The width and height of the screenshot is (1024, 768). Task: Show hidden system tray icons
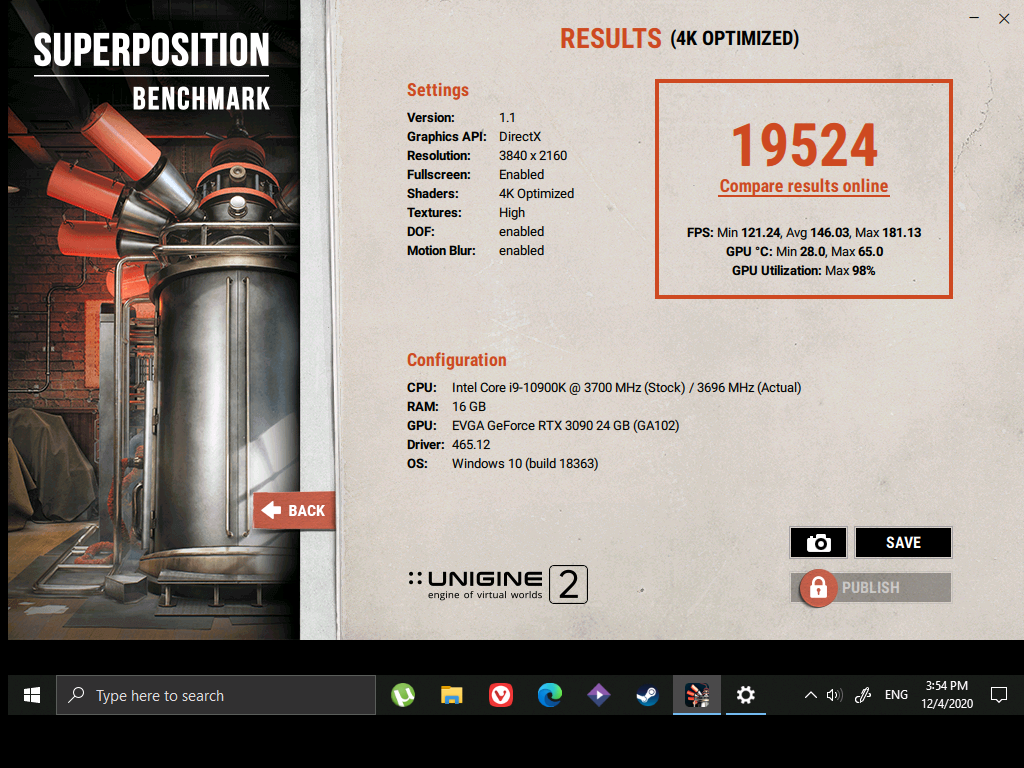810,696
